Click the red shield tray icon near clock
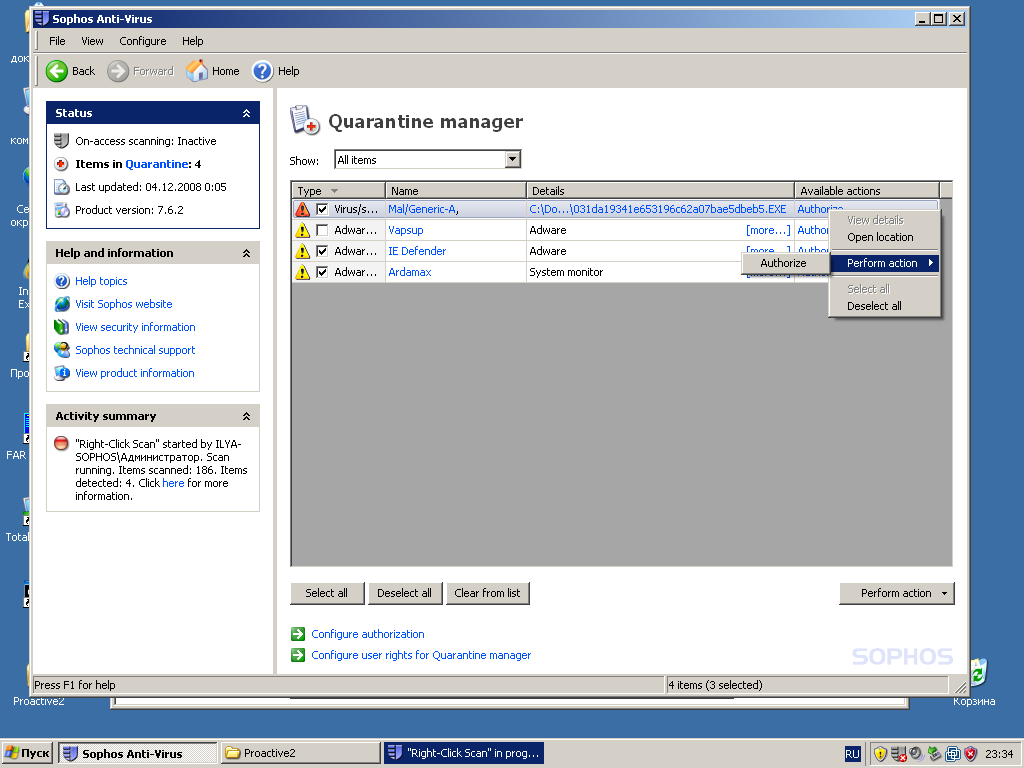 coord(970,754)
